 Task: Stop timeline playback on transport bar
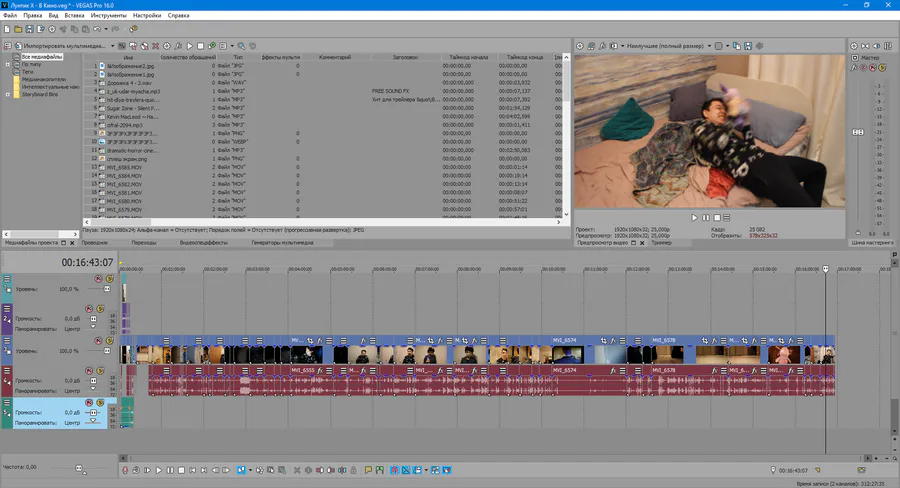click(x=181, y=470)
